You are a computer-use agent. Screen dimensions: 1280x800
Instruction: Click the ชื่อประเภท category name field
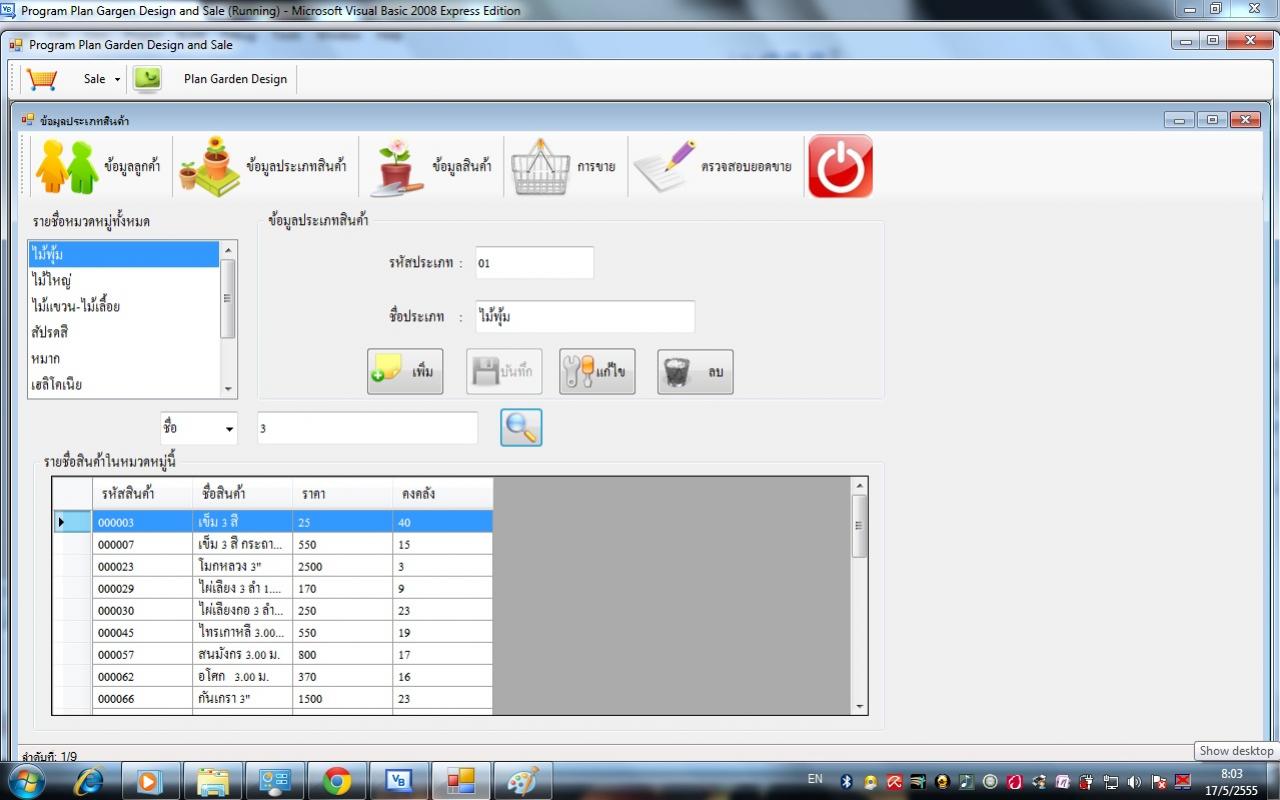click(x=584, y=317)
